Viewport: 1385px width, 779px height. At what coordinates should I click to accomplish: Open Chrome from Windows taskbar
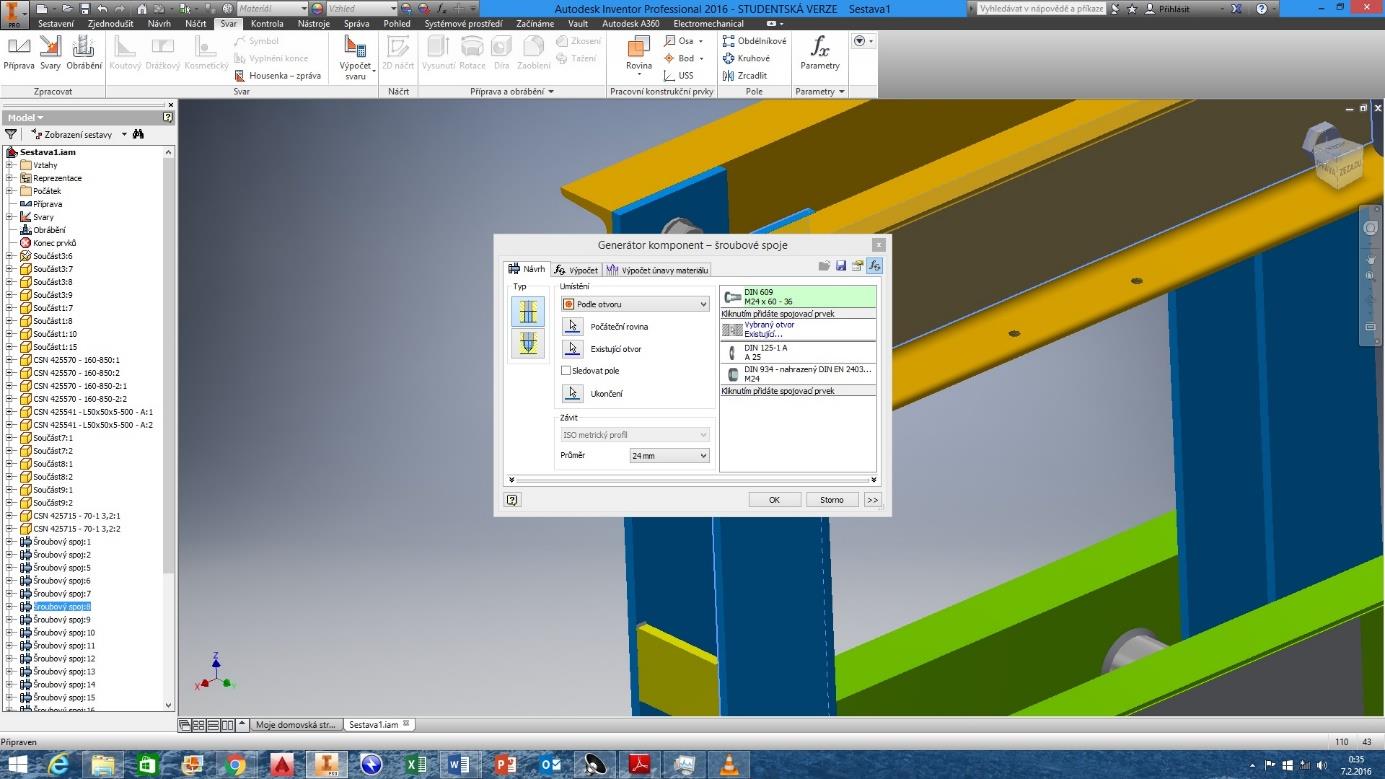point(236,764)
